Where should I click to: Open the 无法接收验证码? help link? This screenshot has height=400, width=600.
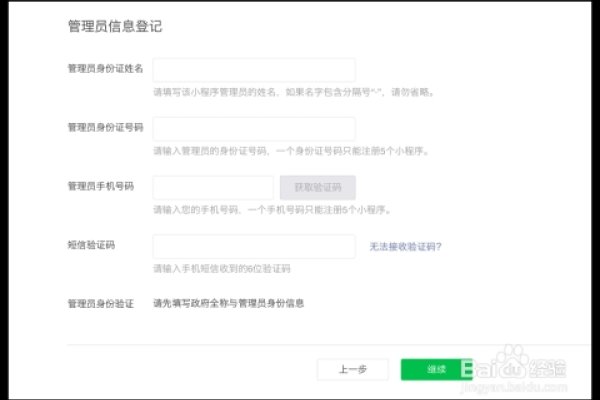405,246
